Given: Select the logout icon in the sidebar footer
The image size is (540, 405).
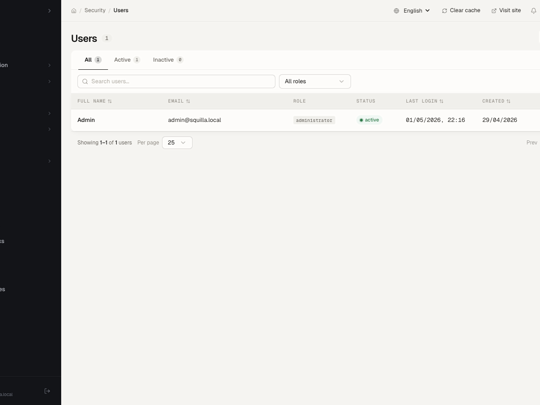Looking at the screenshot, I should point(47,391).
